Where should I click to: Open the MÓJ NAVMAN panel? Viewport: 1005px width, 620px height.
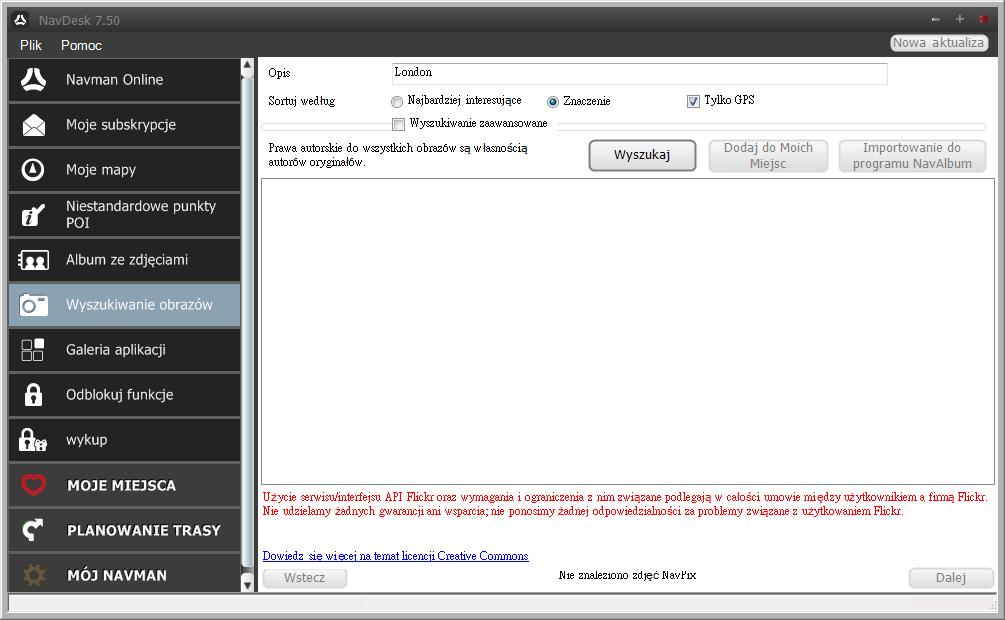pos(124,574)
